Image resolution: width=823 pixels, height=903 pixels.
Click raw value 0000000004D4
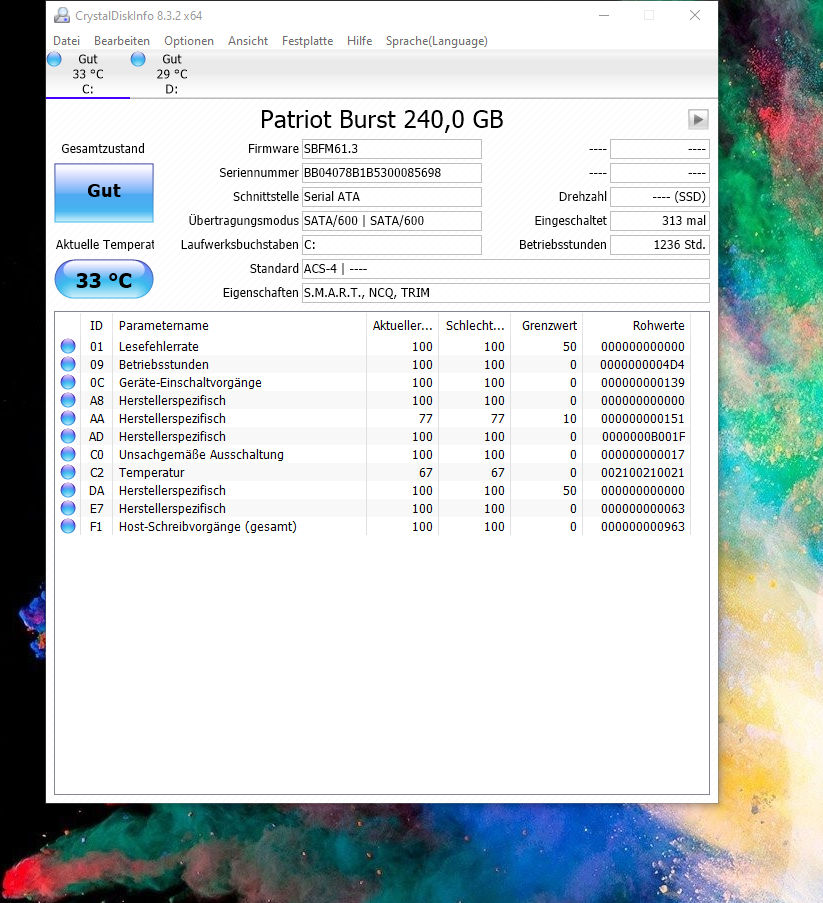(x=642, y=365)
